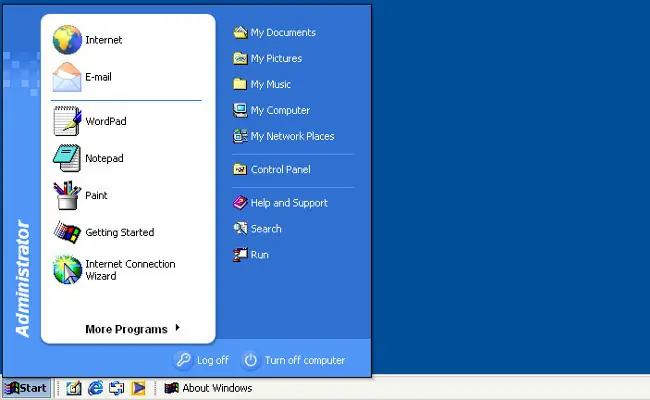
Task: Choose the Paint menu label
Action: (x=96, y=195)
